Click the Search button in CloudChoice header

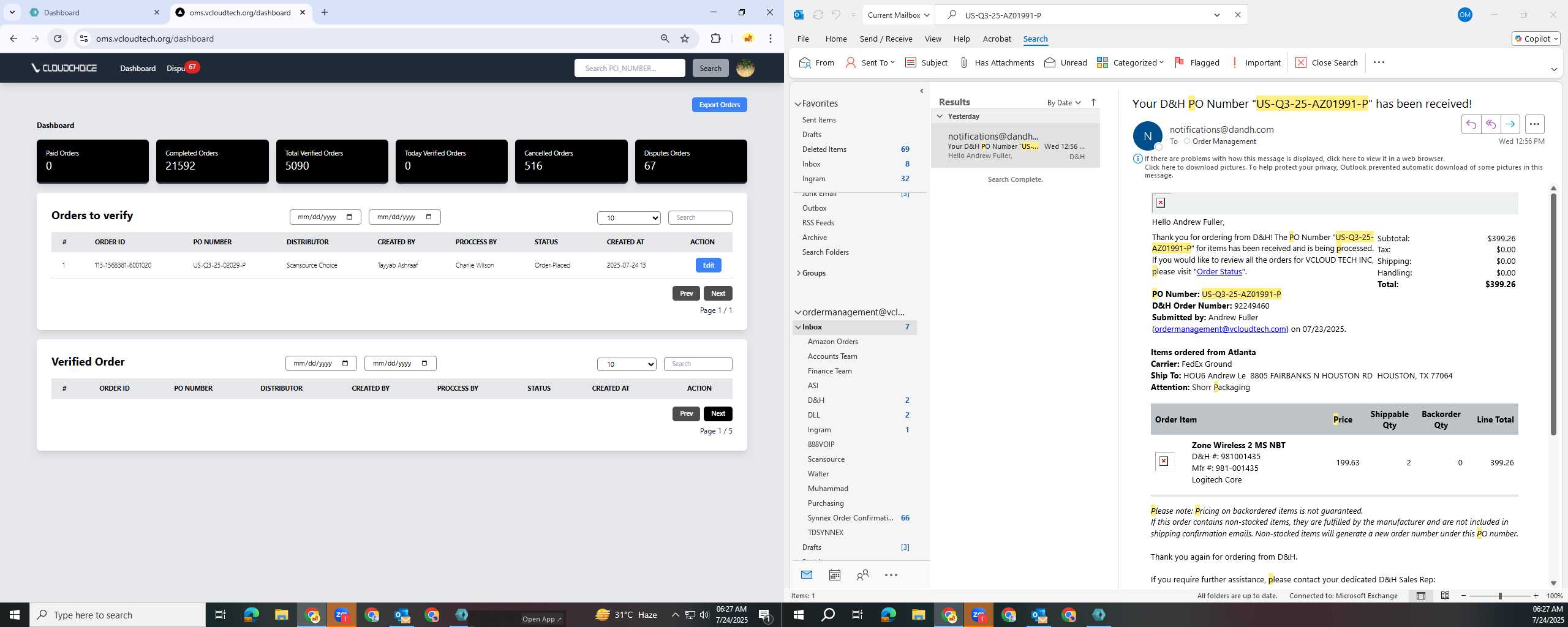point(710,68)
